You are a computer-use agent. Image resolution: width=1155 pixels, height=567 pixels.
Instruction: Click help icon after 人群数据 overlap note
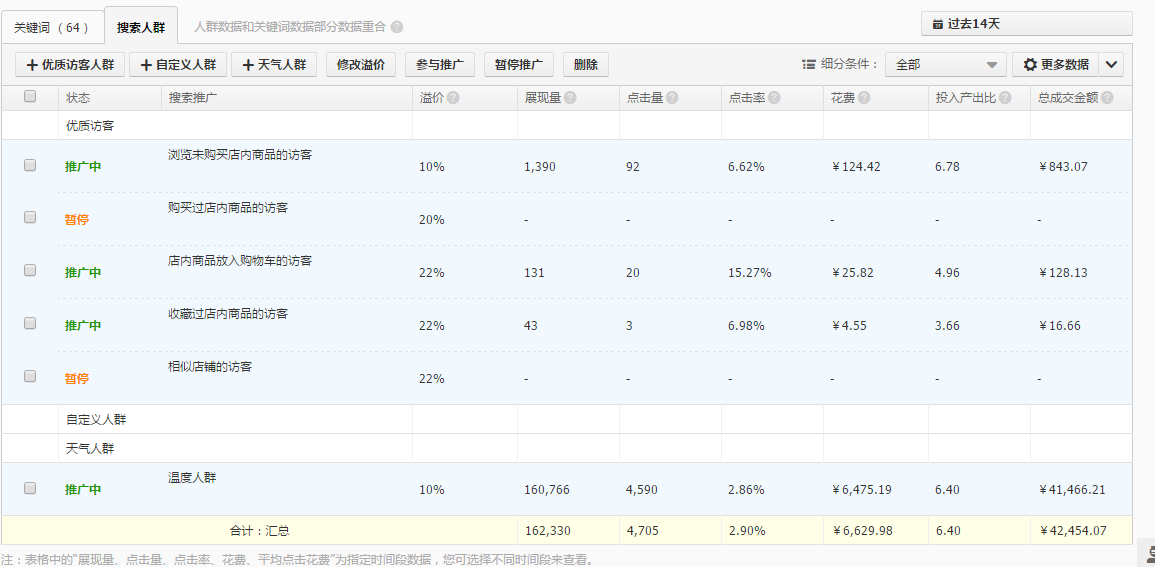397,27
